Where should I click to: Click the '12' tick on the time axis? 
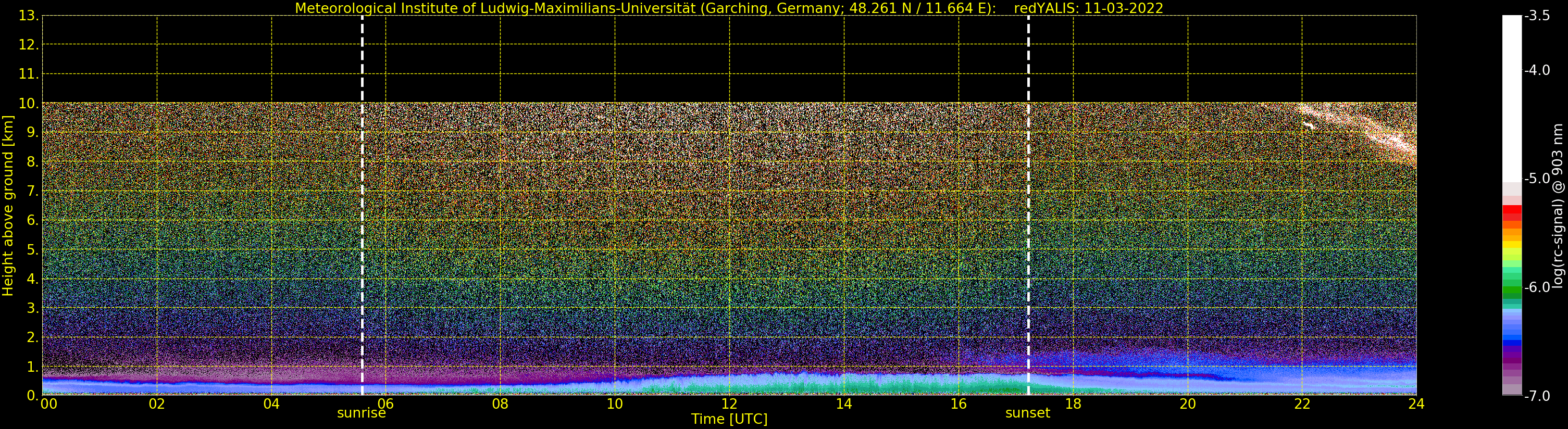tap(729, 403)
